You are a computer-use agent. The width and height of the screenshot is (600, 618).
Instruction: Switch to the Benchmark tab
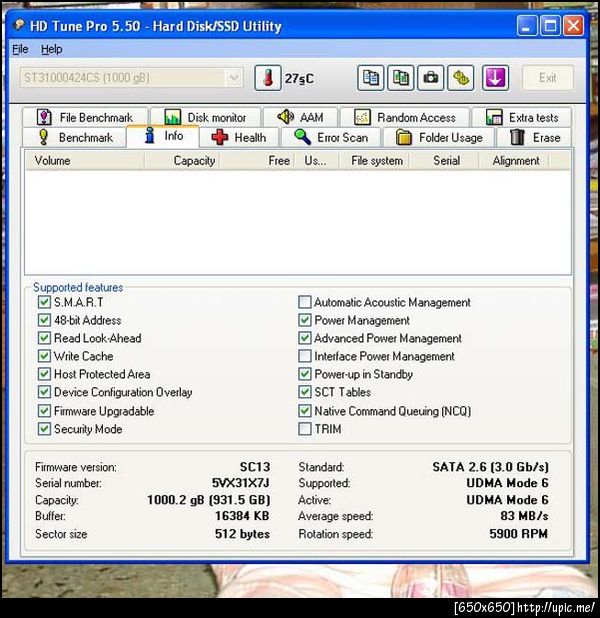point(75,138)
